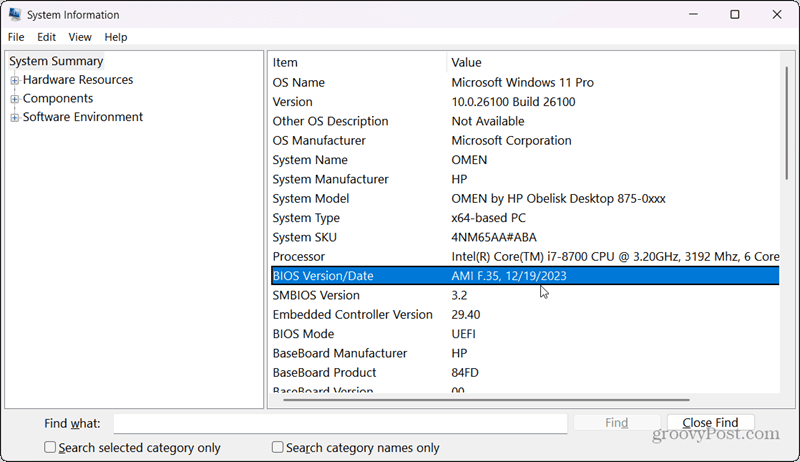Click the value Microsoft Corporation
This screenshot has width=800, height=462.
[511, 140]
